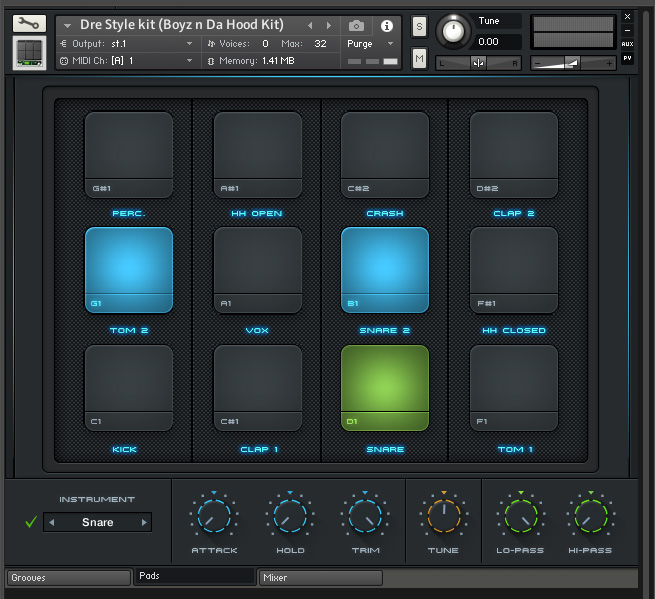Toggle the PV button

(x=627, y=58)
